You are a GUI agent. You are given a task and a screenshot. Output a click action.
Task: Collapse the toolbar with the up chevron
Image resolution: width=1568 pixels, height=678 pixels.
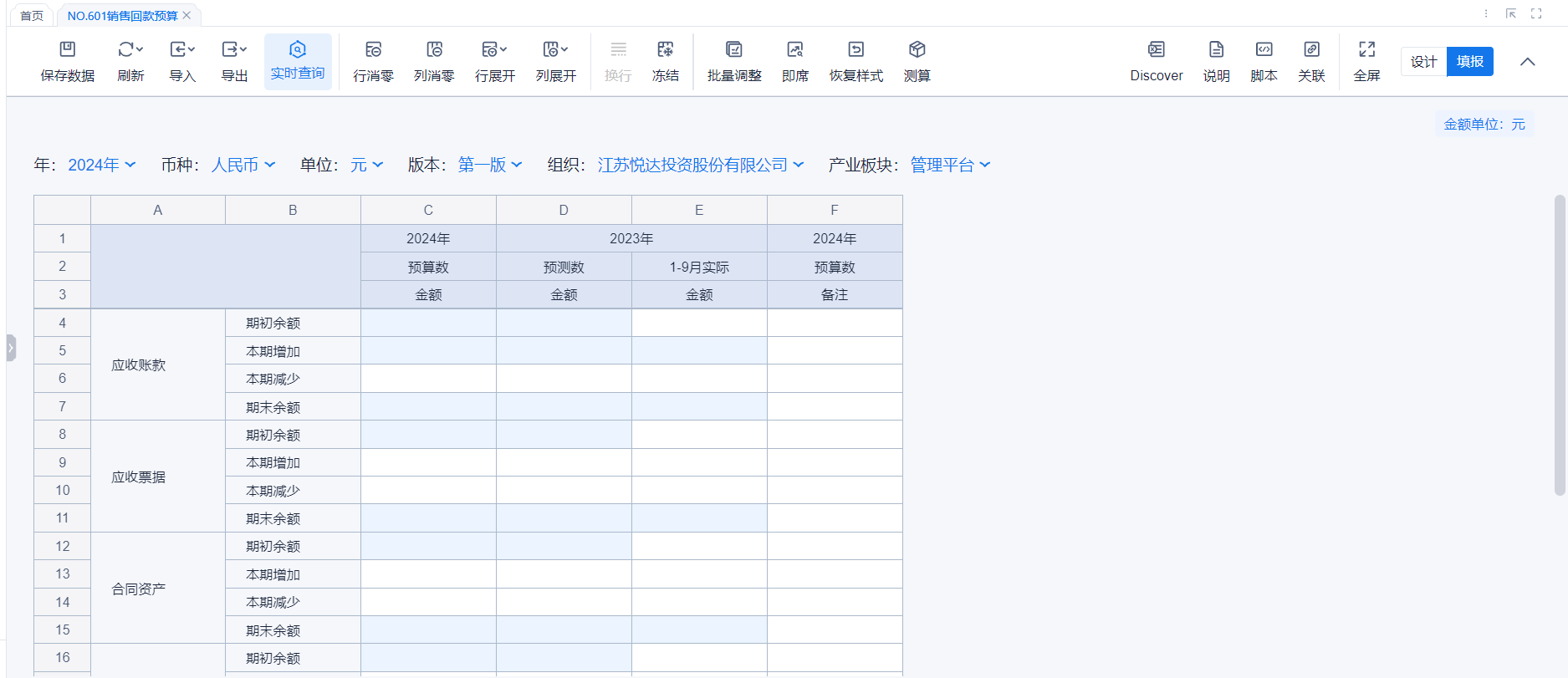point(1527,62)
